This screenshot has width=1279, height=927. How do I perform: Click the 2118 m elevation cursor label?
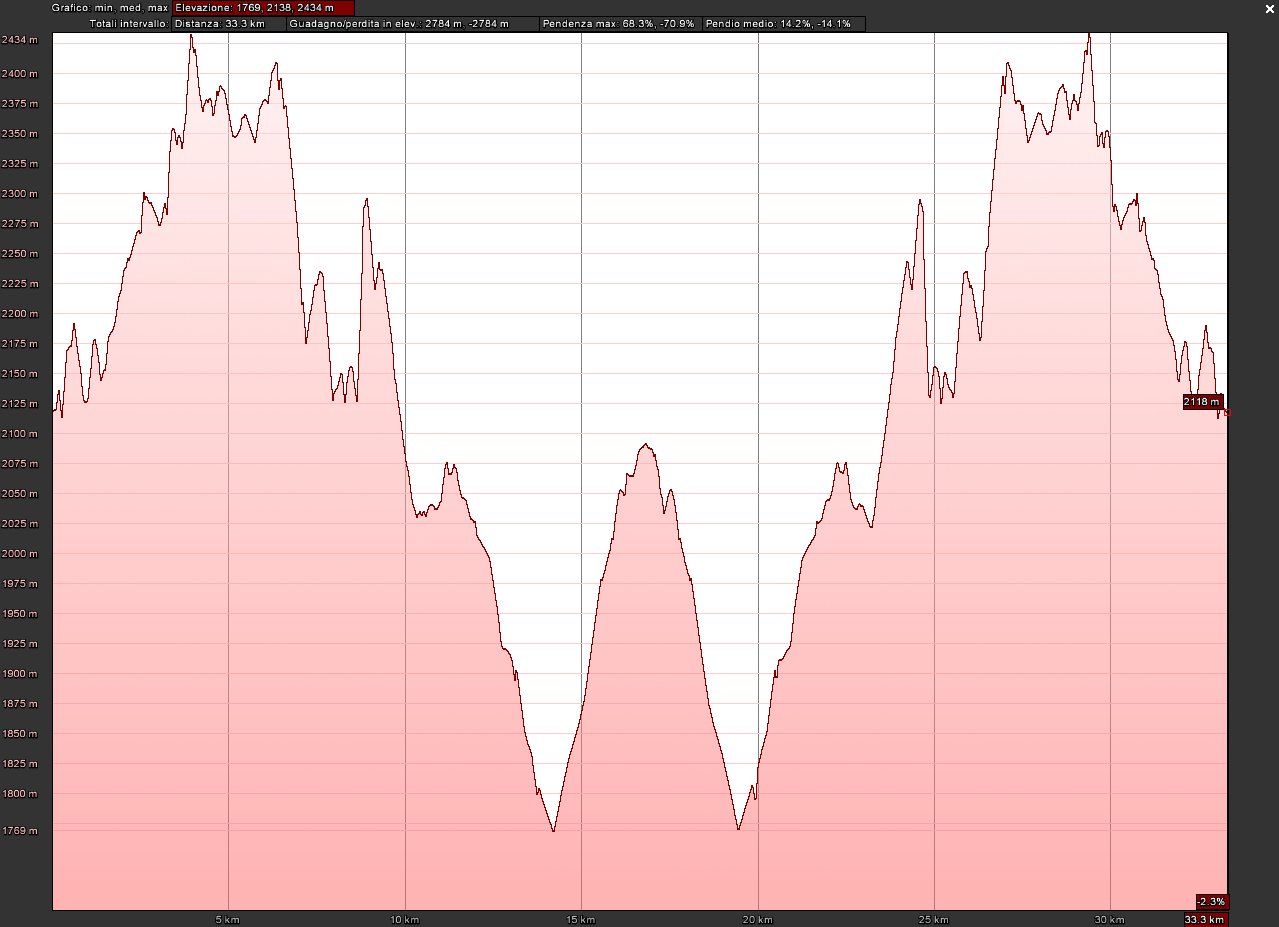(1202, 402)
